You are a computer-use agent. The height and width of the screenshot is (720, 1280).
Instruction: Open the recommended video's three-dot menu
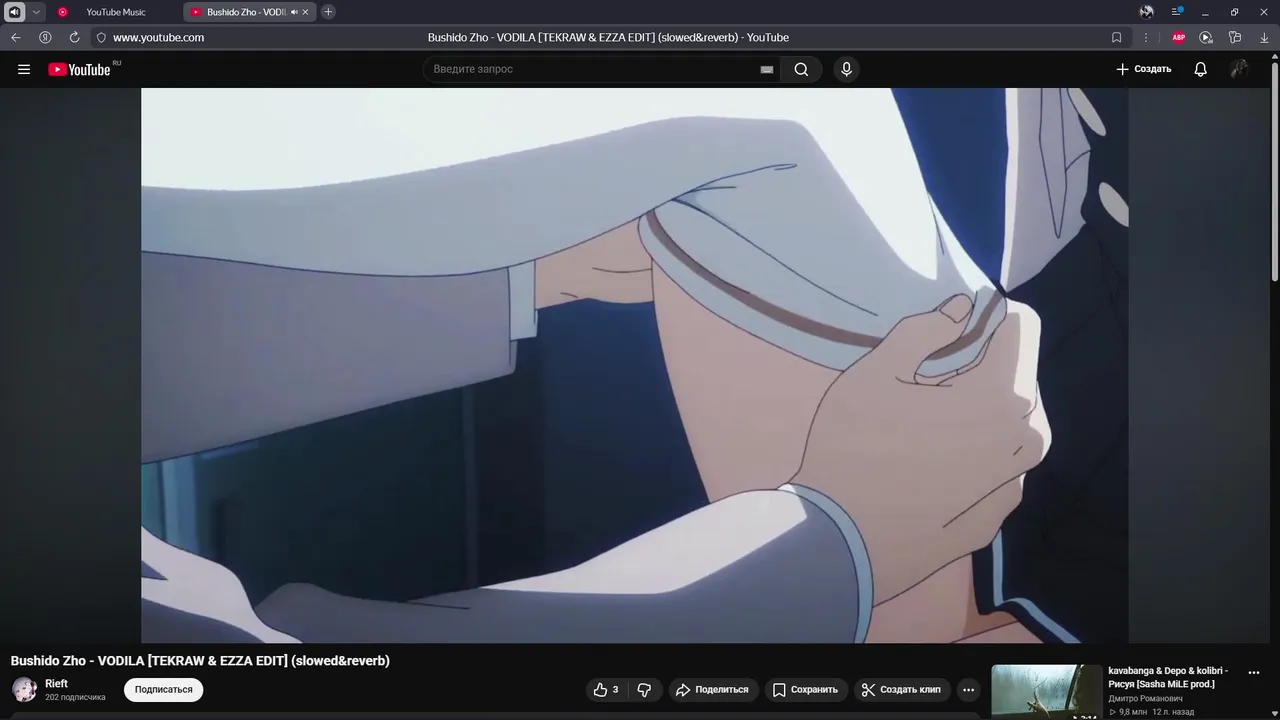(1254, 673)
